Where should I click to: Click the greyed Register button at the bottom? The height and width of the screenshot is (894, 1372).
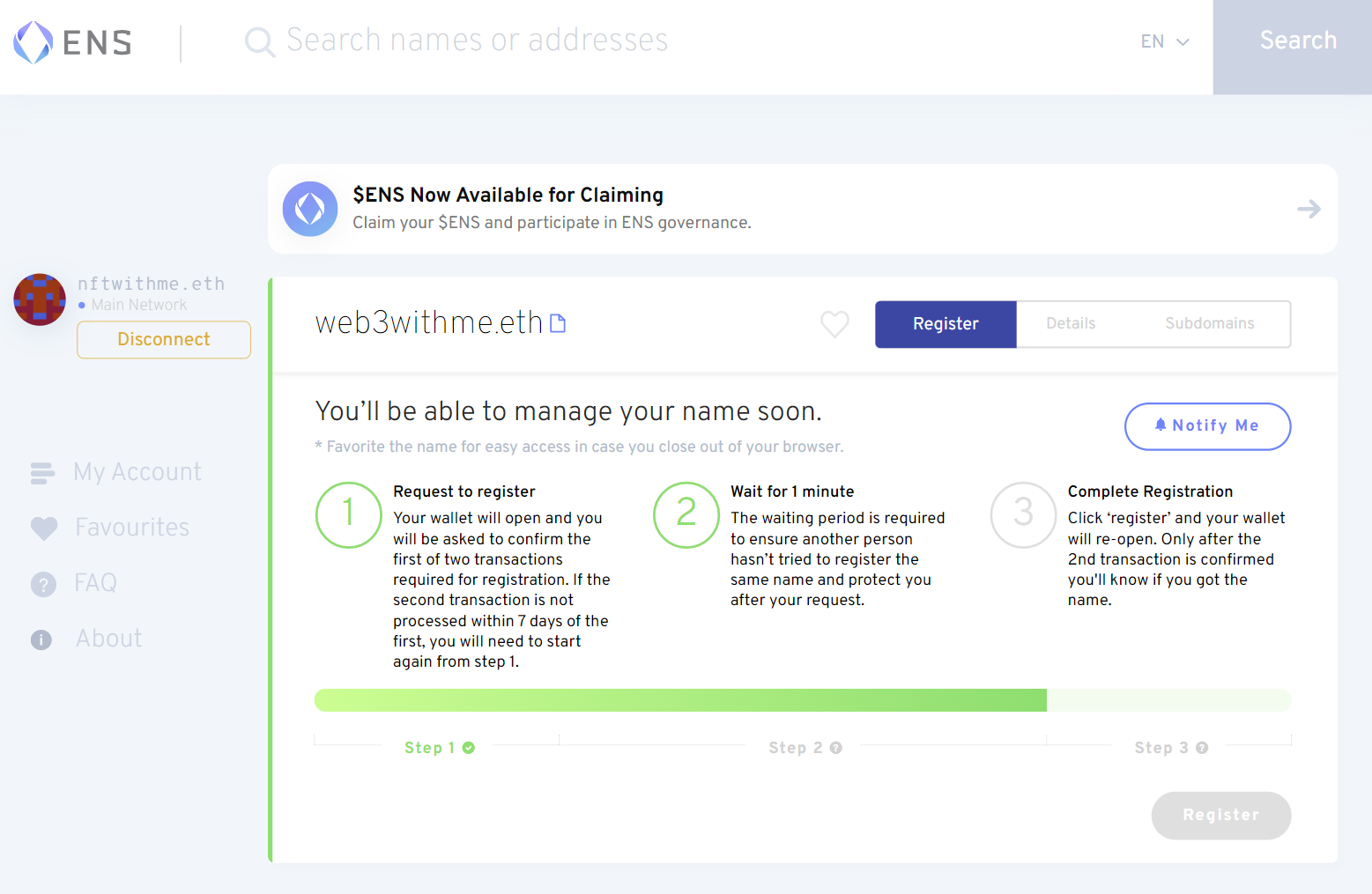[x=1221, y=816]
